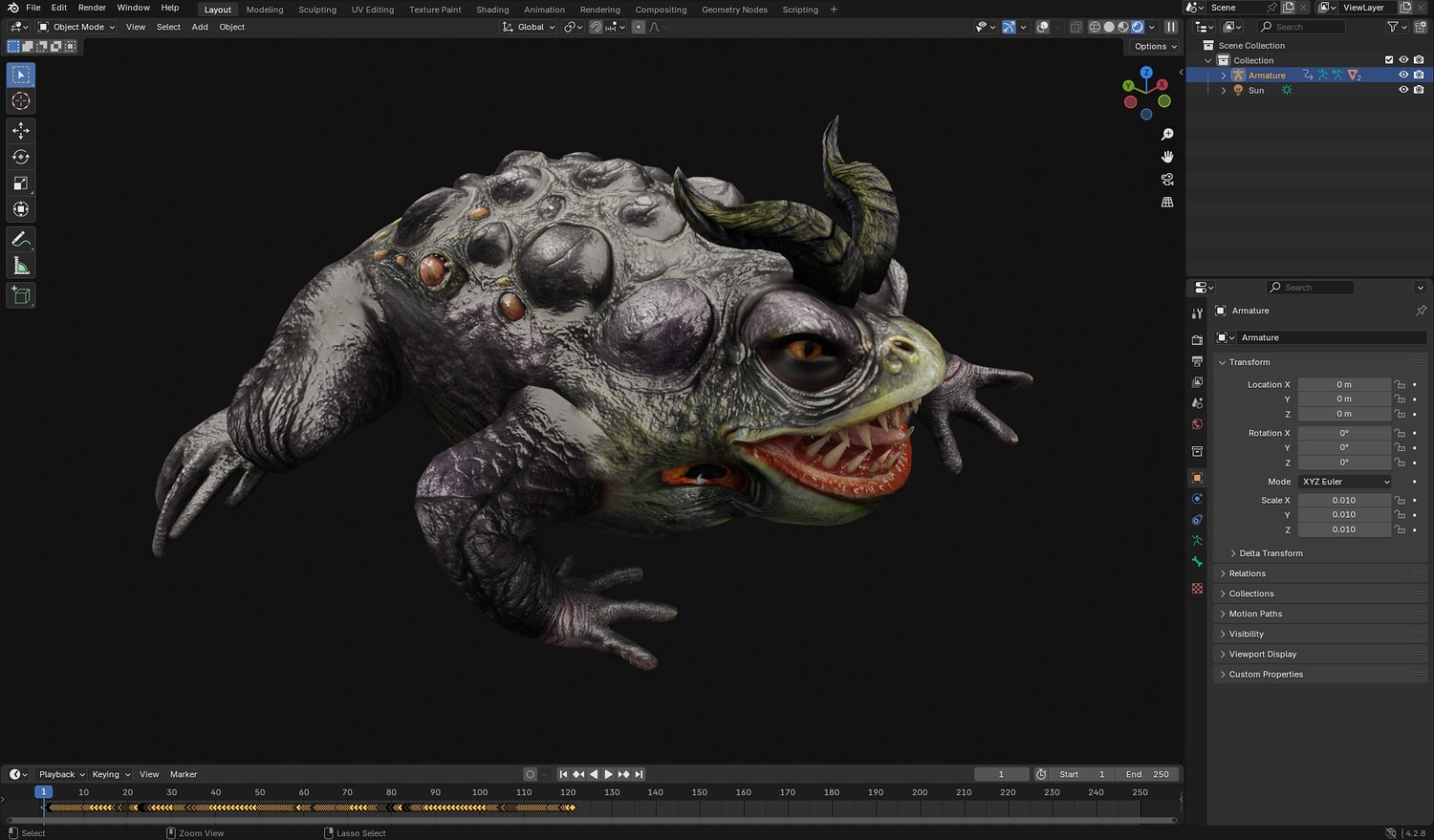Expand the Delta Transform panel
This screenshot has width=1434, height=840.
tap(1271, 553)
